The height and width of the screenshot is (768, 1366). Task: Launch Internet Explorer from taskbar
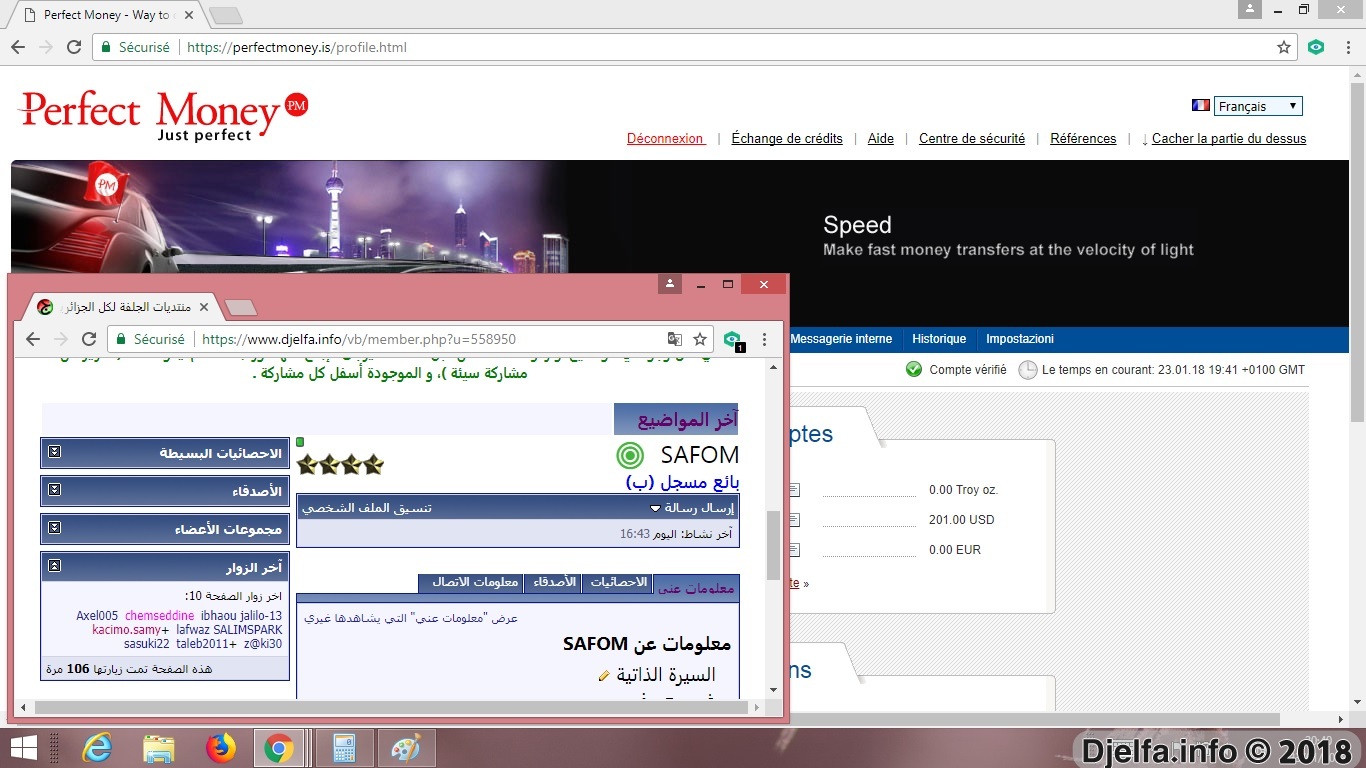tap(97, 748)
